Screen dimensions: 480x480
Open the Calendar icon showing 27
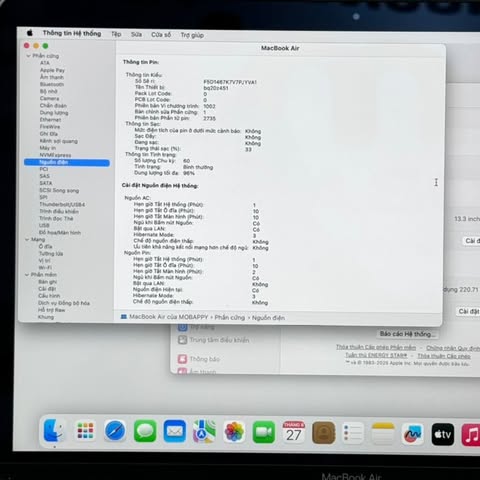[x=294, y=432]
